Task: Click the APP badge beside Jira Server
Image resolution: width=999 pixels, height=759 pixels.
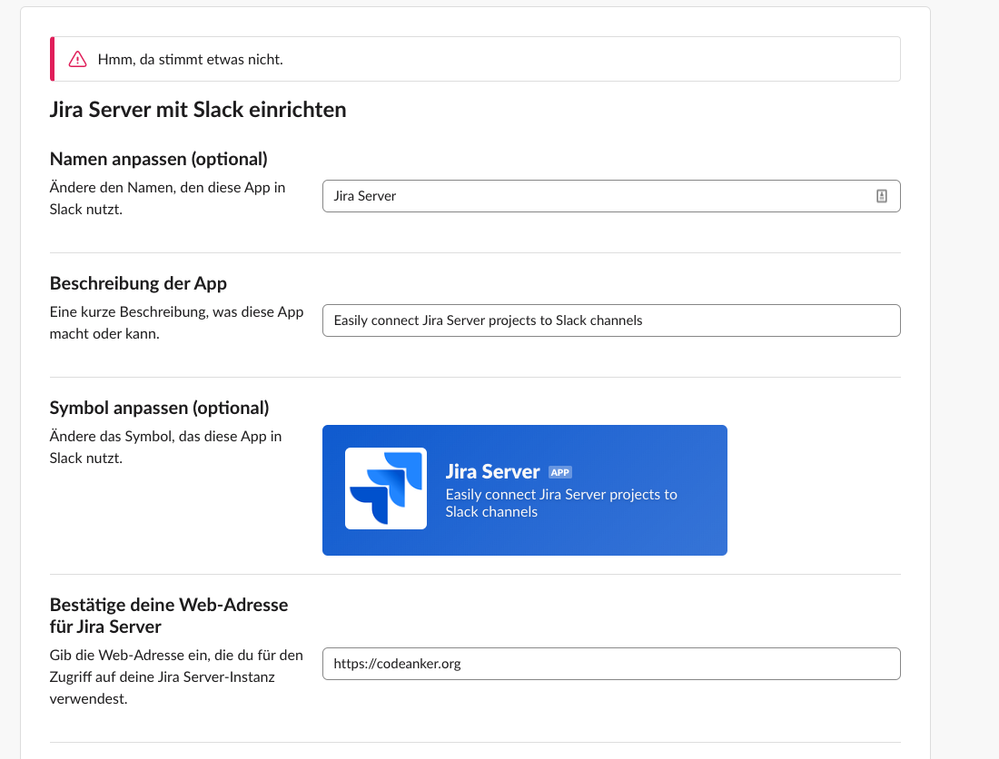Action: [x=560, y=472]
